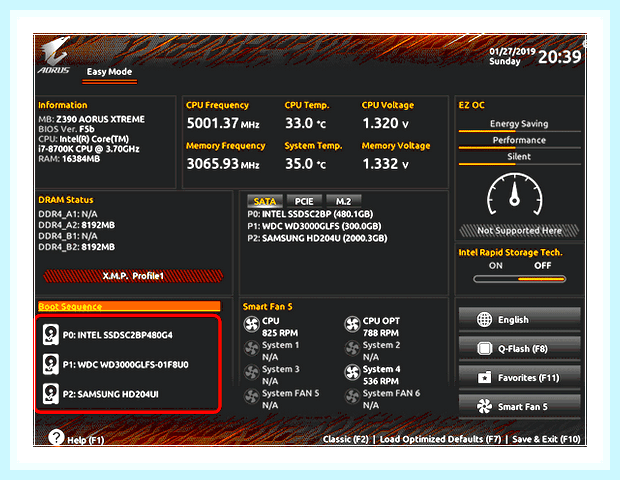Viewport: 620px width, 480px height.
Task: Click the DDR4_A2: 8192MB row
Action: coord(76,225)
